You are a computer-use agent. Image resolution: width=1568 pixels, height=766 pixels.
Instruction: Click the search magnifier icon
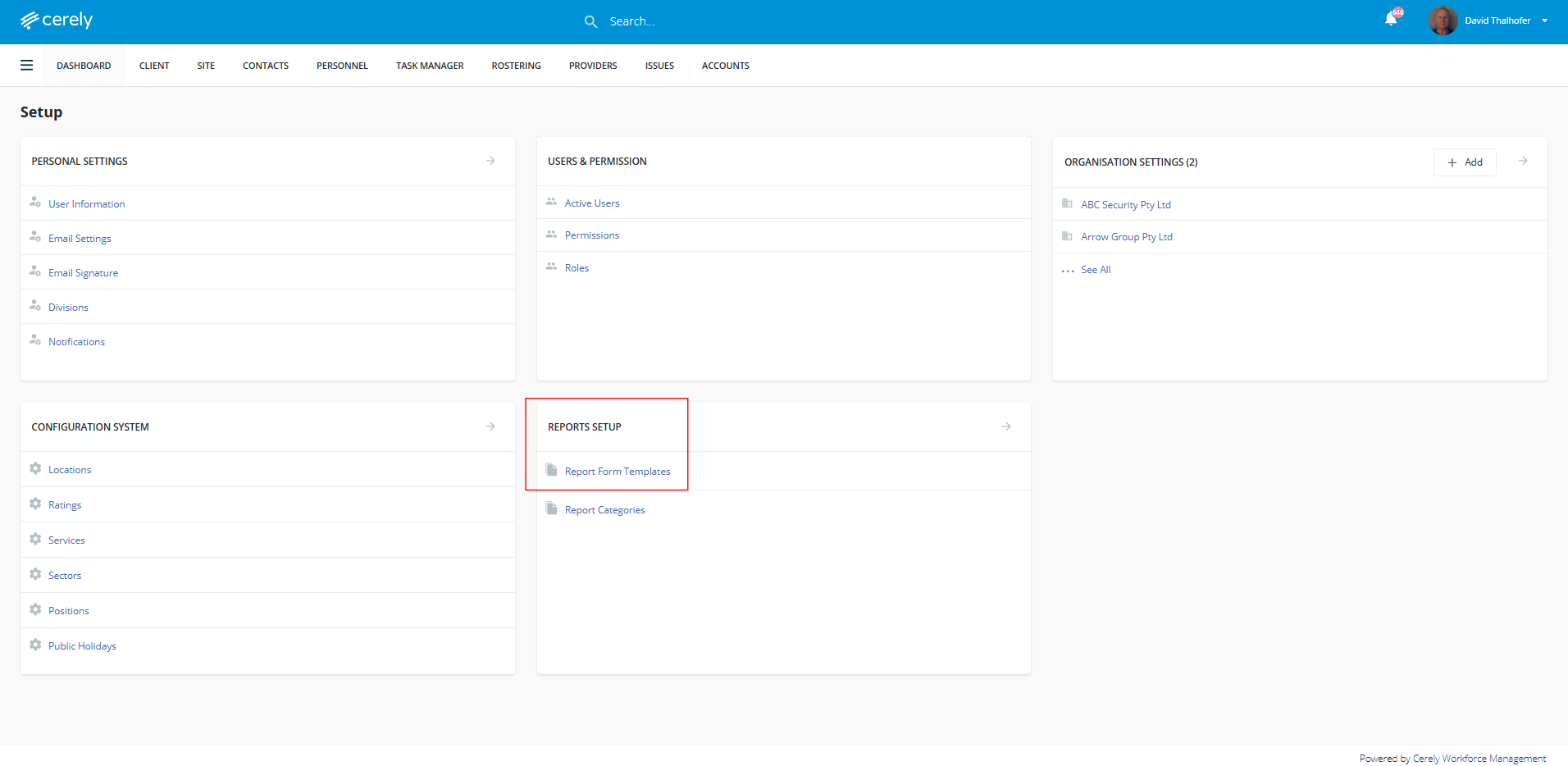[x=590, y=21]
